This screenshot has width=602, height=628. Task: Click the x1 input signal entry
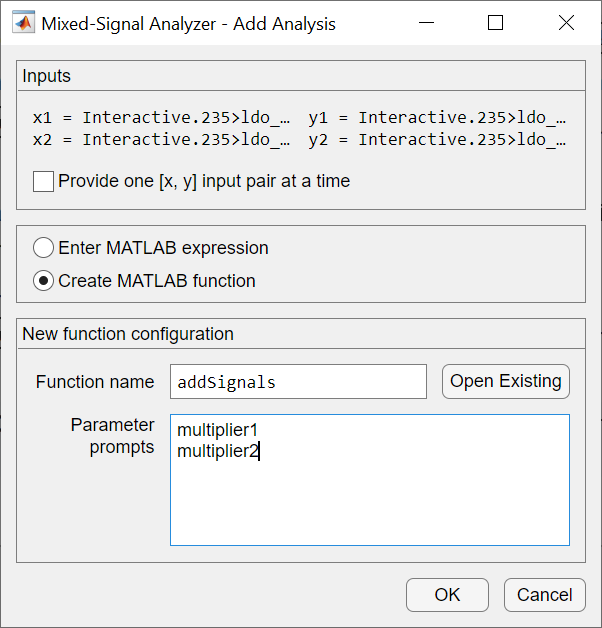tap(162, 117)
